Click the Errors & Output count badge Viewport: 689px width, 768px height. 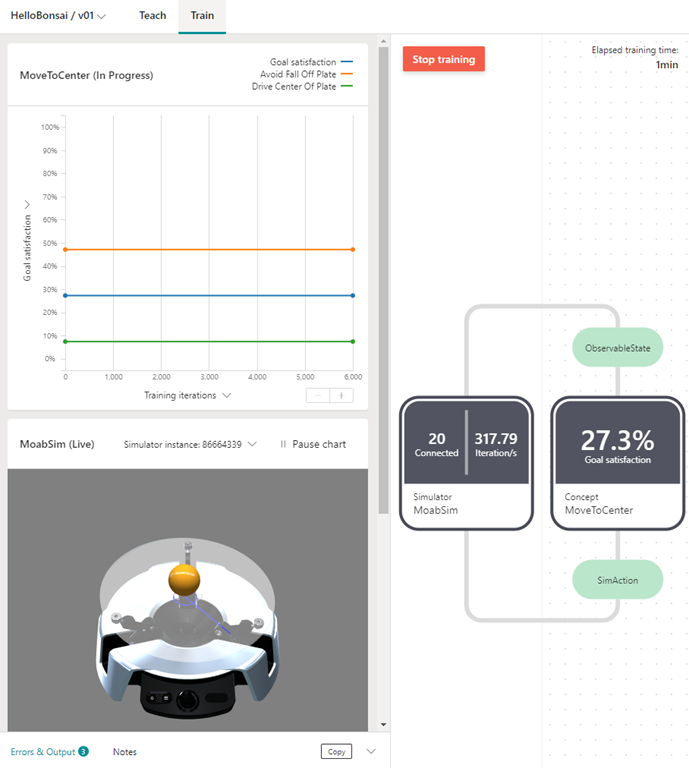click(83, 751)
